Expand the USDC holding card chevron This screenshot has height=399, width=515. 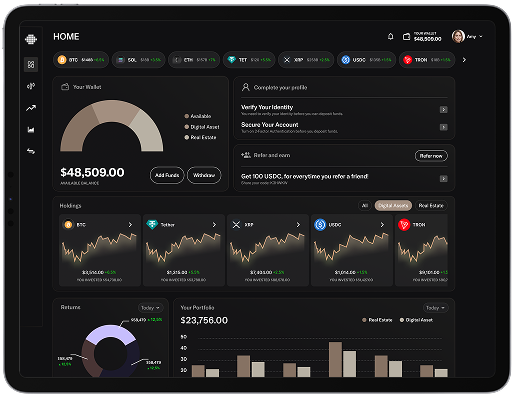pos(382,225)
